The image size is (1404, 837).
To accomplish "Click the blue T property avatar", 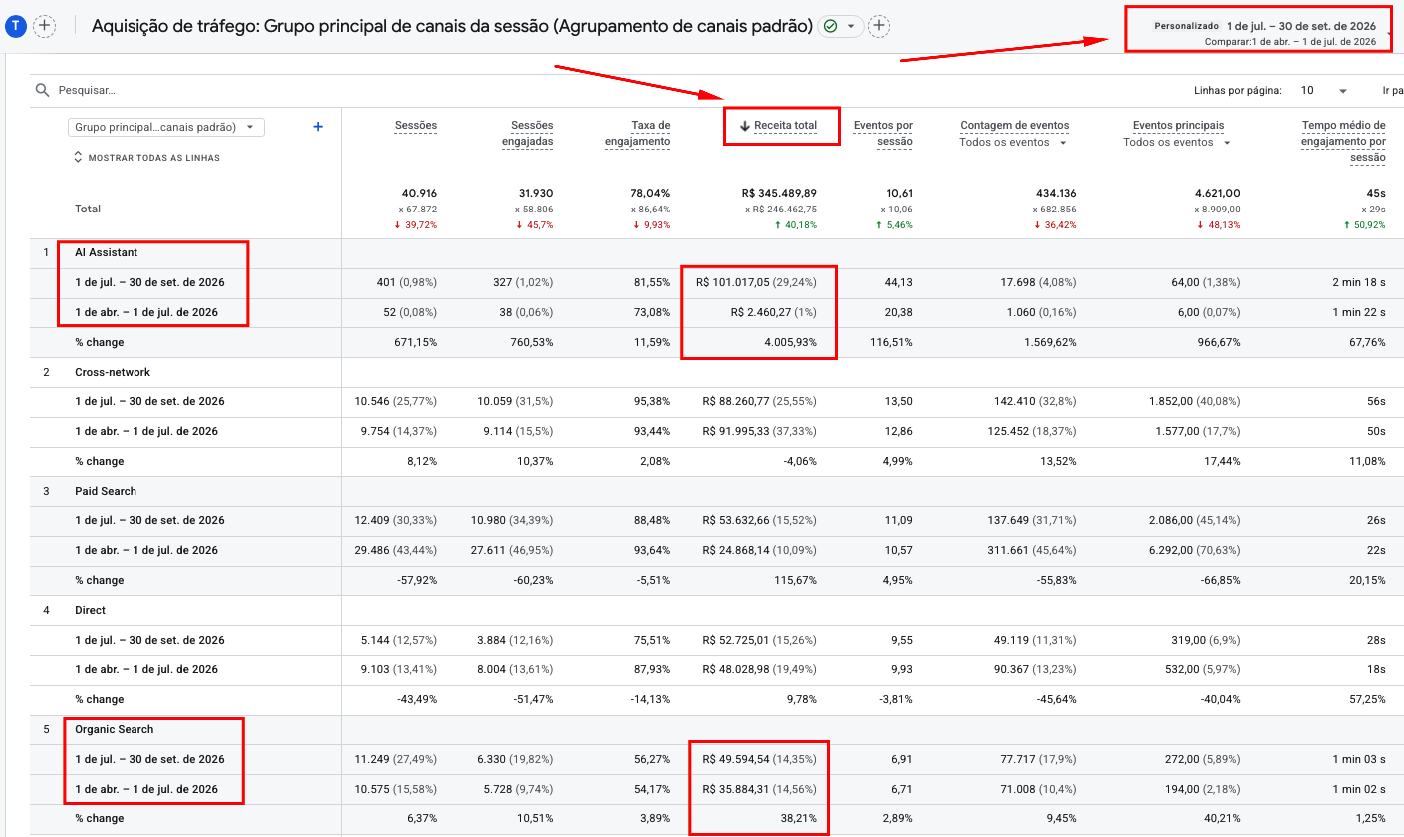I will (x=15, y=27).
